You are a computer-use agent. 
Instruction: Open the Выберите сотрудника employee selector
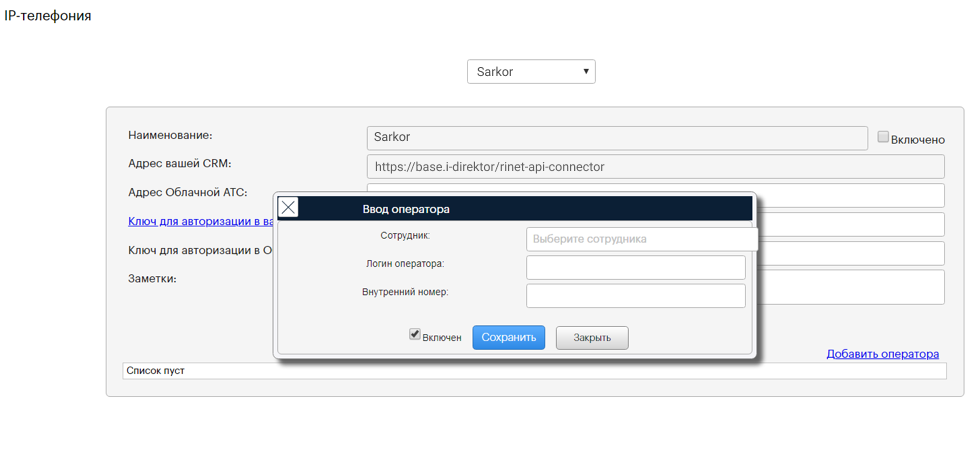click(x=640, y=239)
